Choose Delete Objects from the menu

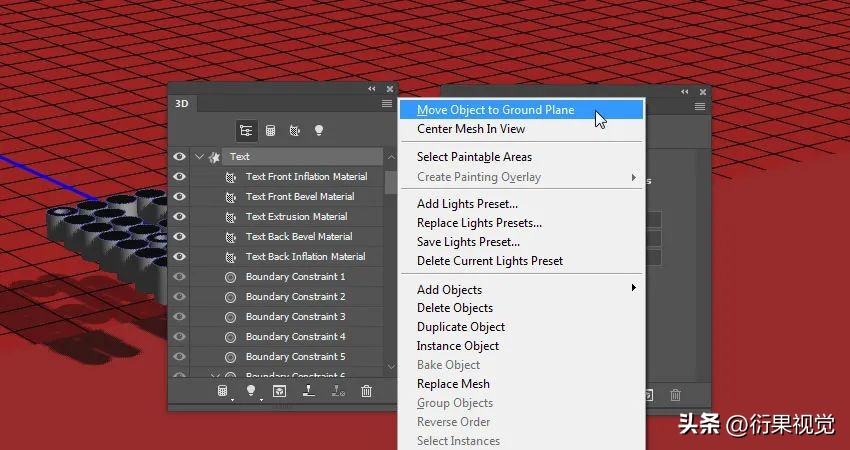(521, 308)
